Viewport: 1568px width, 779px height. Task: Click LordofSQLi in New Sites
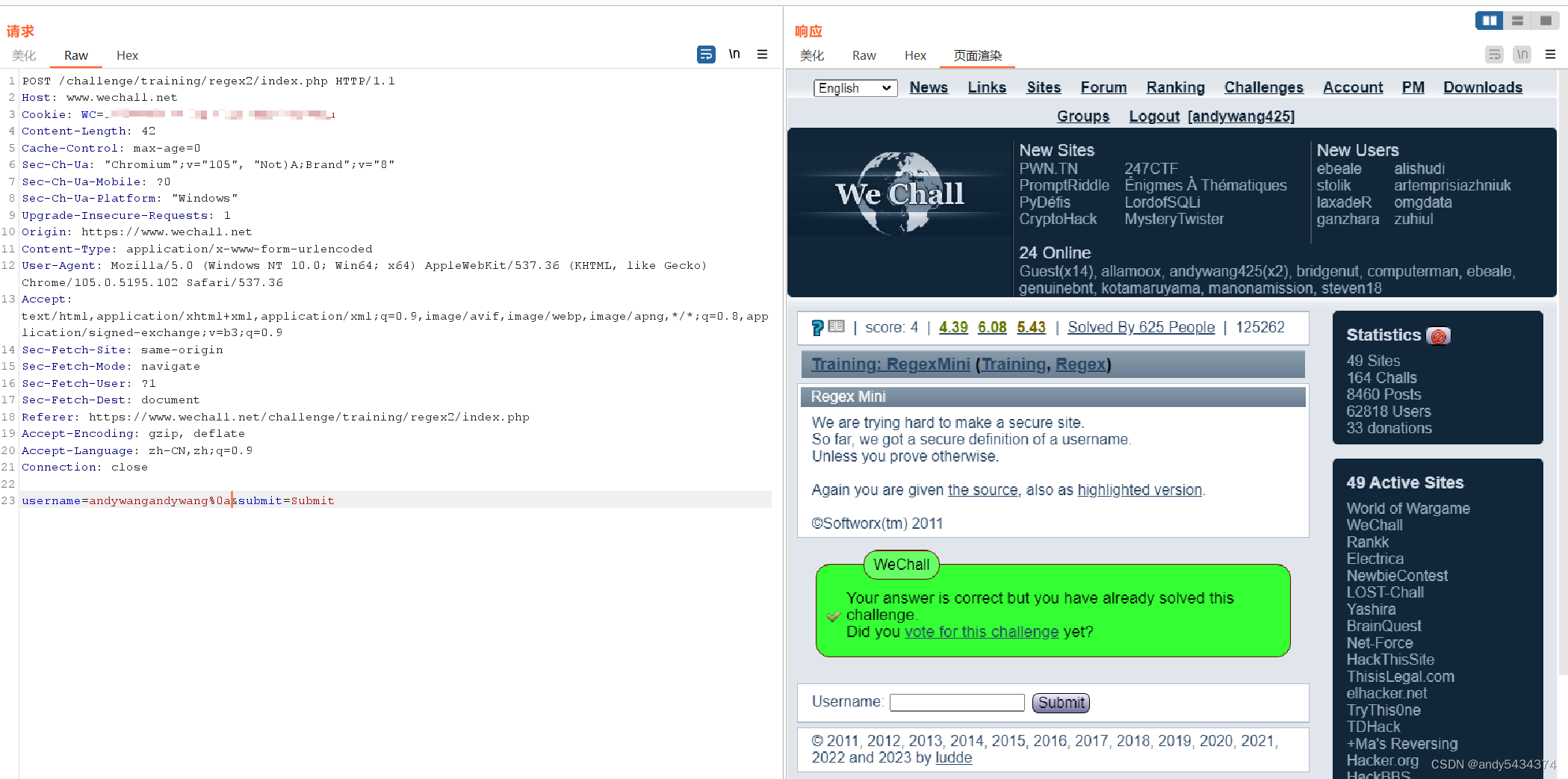pos(1162,202)
